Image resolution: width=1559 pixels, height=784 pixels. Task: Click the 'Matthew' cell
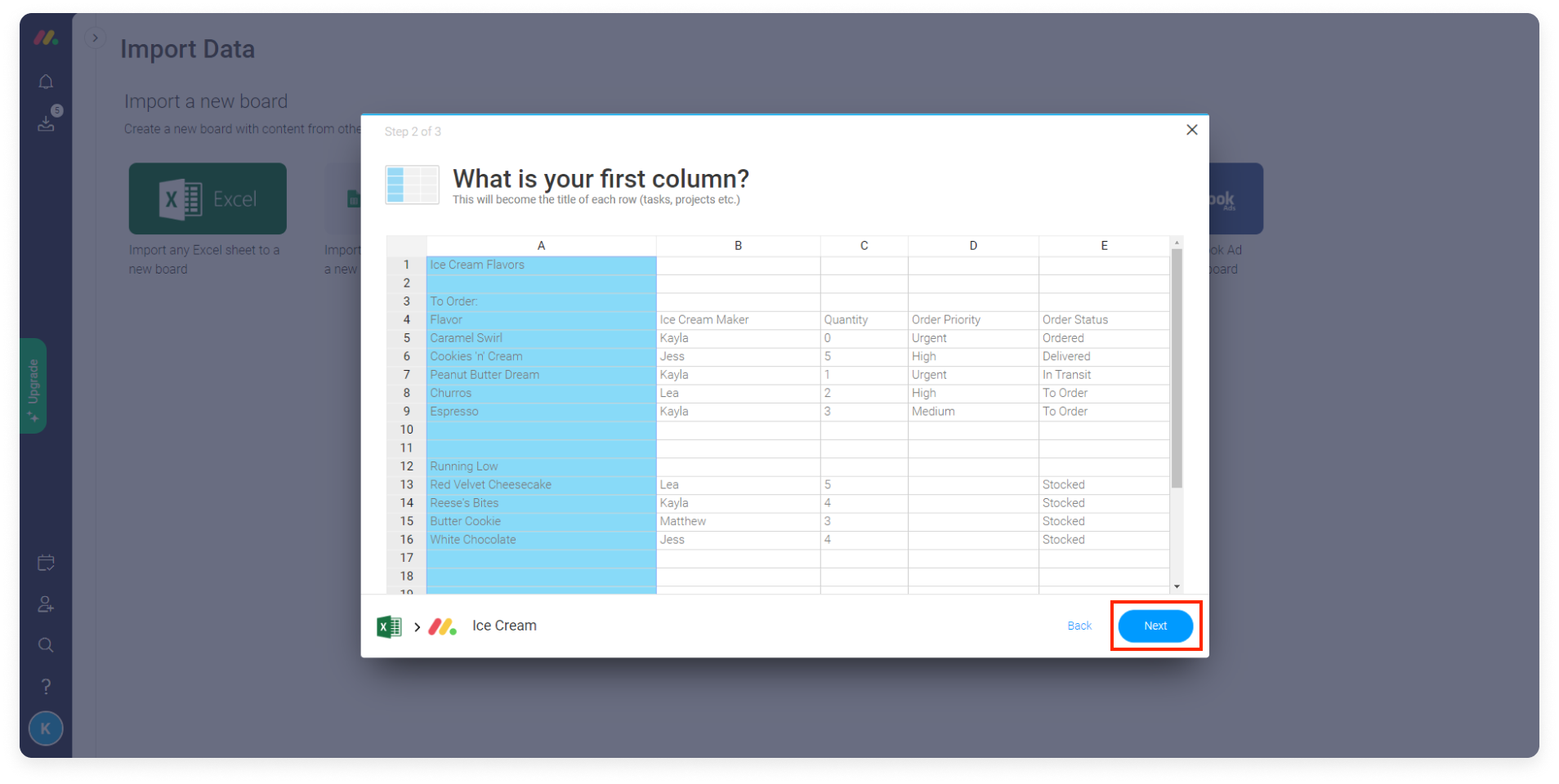click(738, 521)
